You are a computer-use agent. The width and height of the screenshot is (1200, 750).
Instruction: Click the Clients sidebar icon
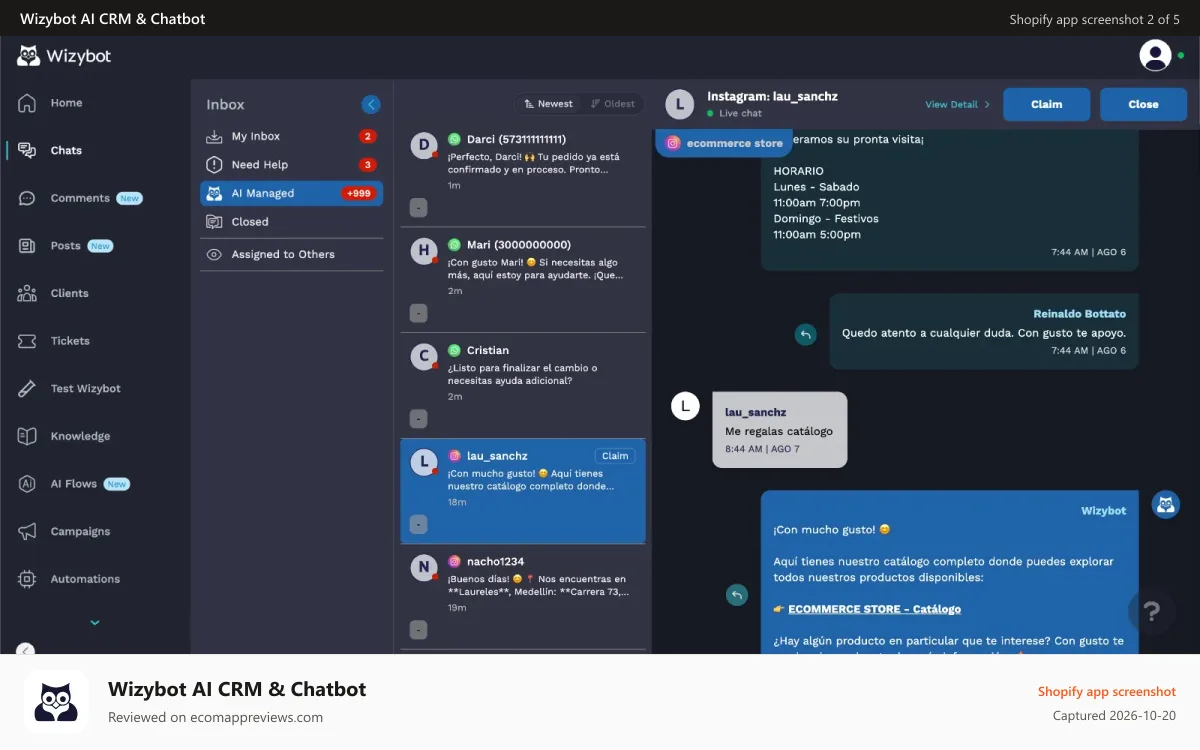[27, 293]
